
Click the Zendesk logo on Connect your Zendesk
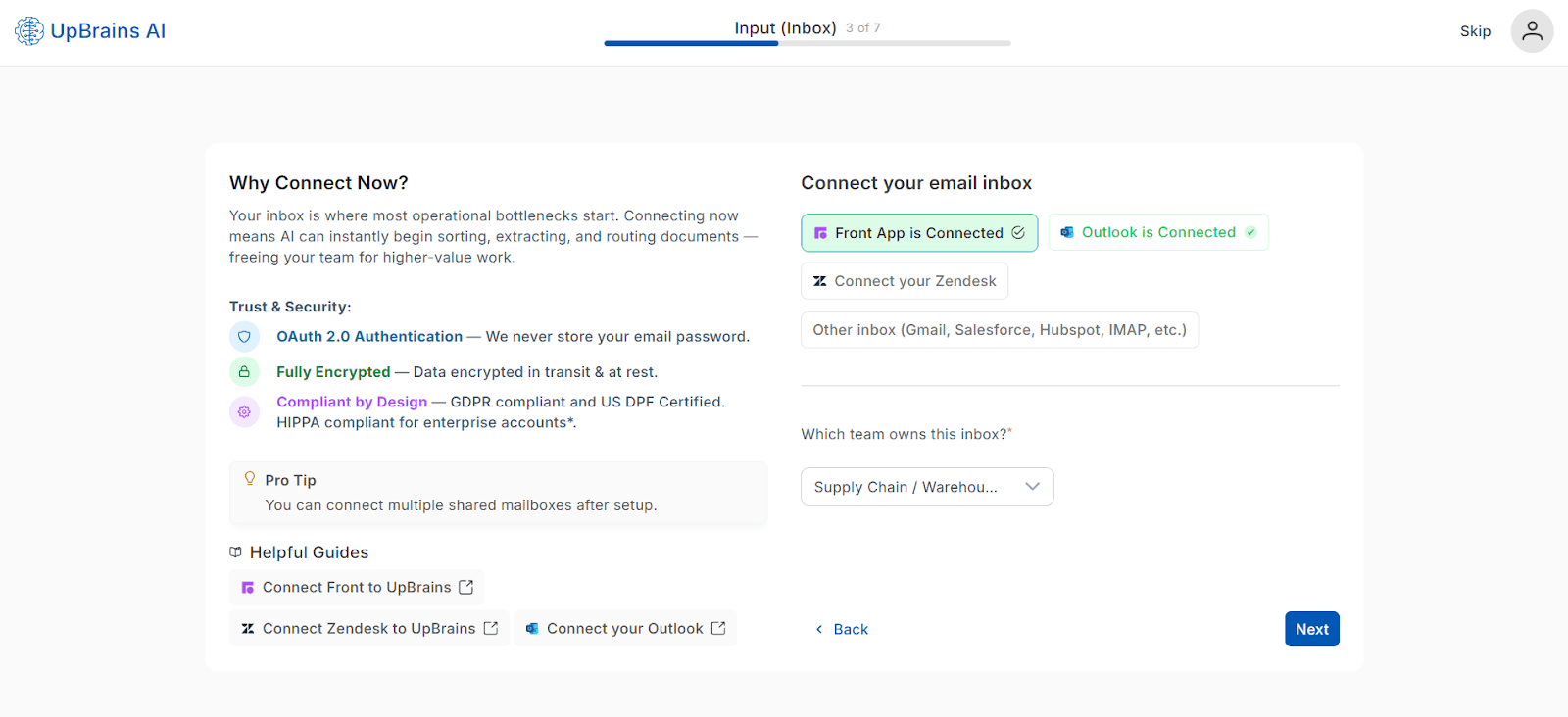[x=820, y=281]
